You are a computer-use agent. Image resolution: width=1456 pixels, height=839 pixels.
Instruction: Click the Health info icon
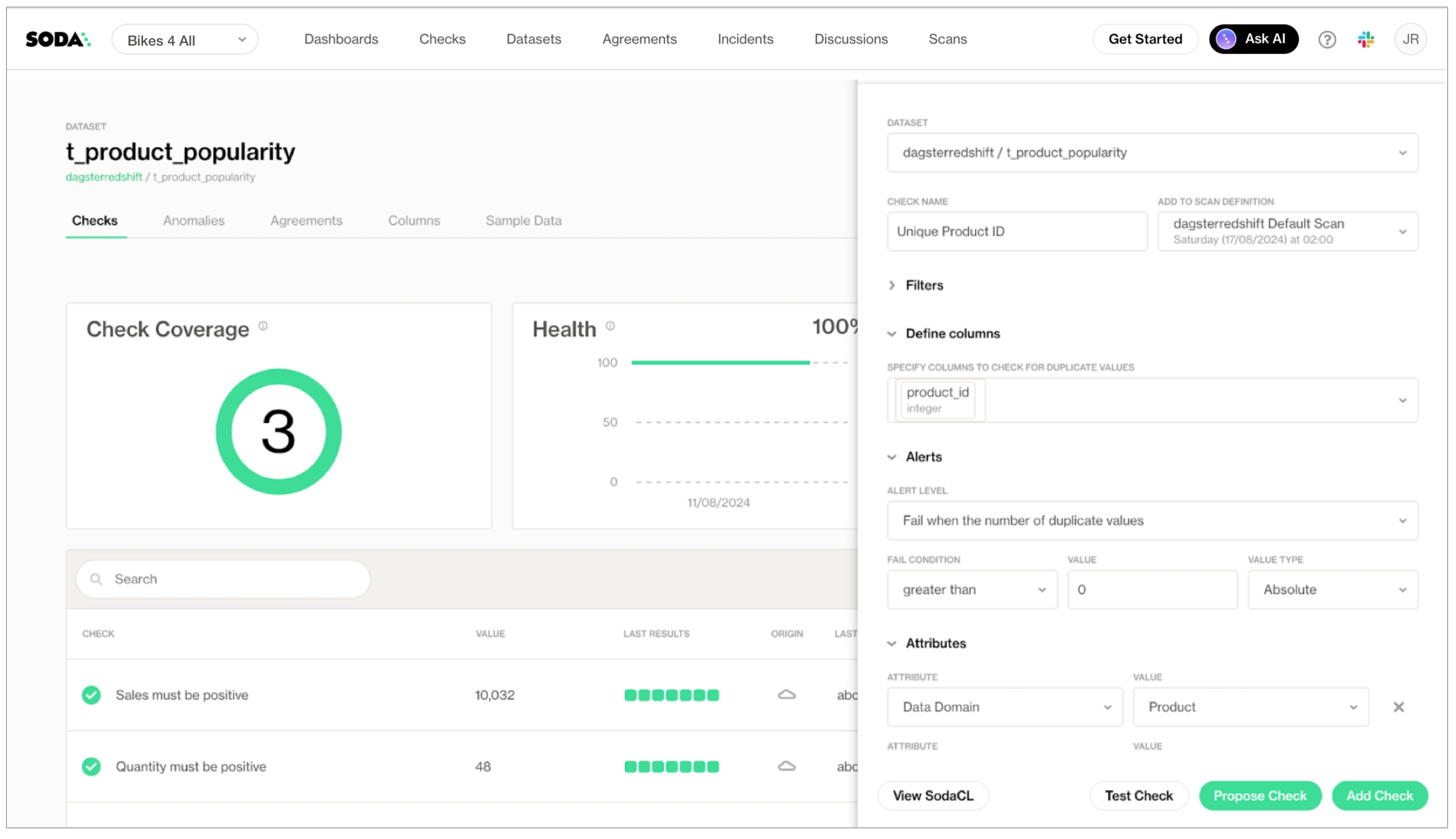pyautogui.click(x=611, y=326)
